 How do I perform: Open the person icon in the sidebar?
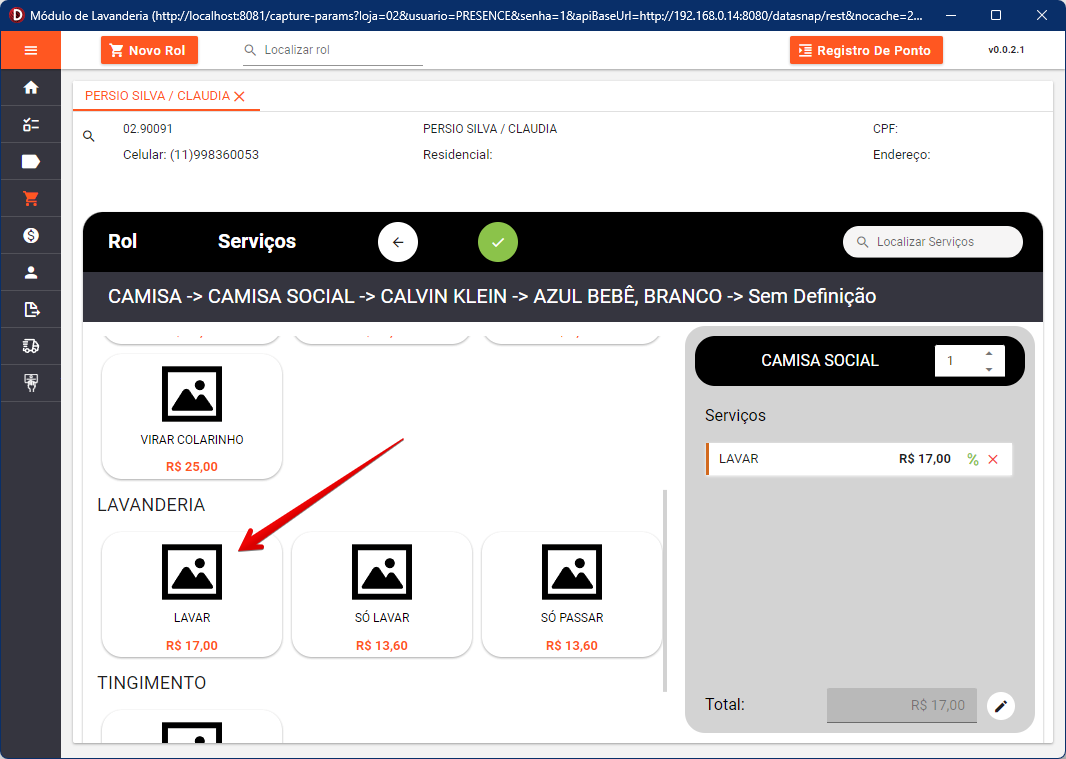click(31, 273)
